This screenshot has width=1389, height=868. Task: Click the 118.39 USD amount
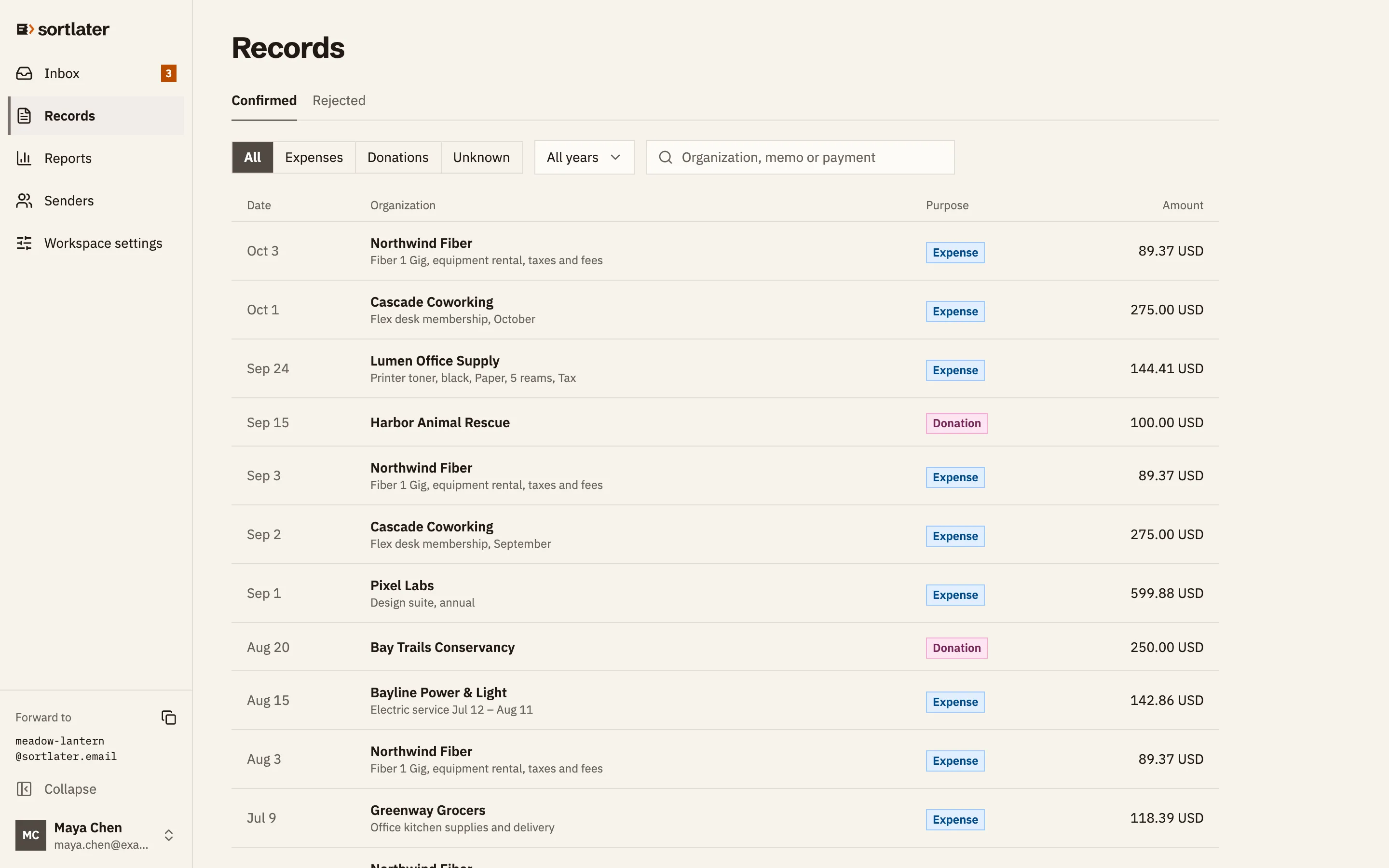[1166, 818]
